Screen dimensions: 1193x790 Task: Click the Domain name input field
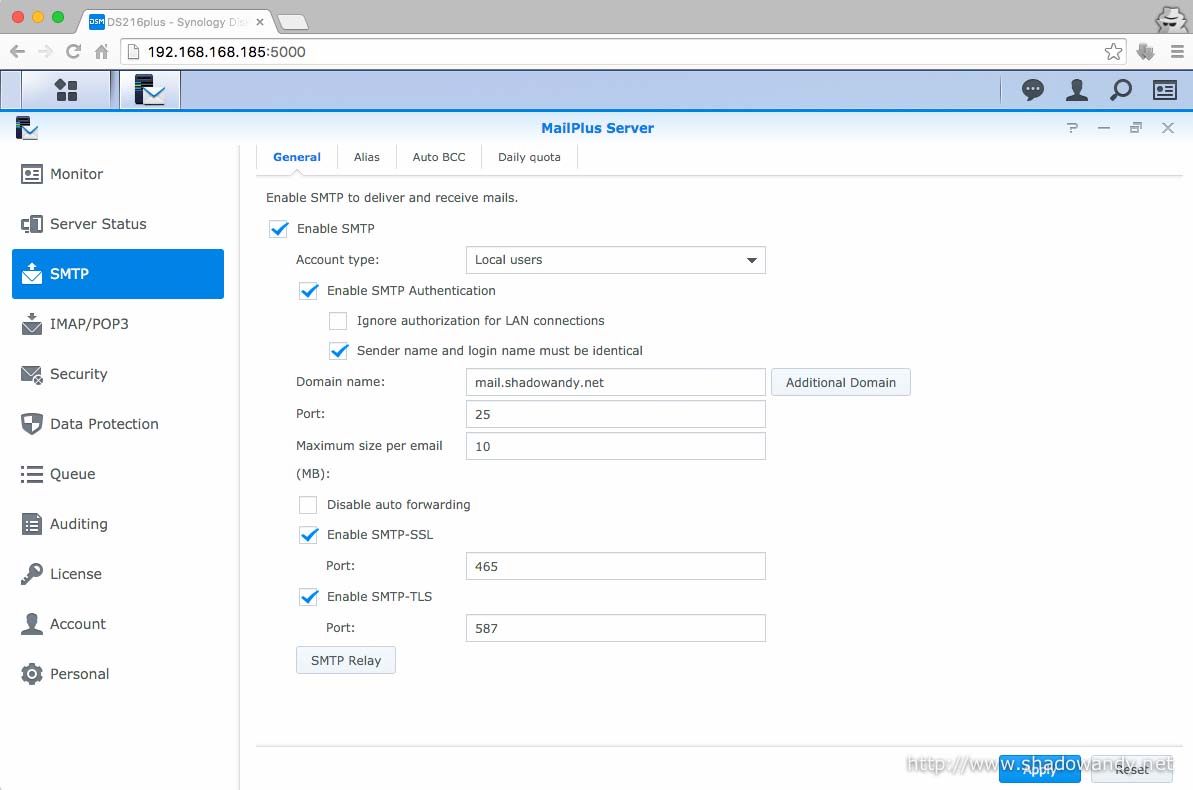click(x=615, y=383)
